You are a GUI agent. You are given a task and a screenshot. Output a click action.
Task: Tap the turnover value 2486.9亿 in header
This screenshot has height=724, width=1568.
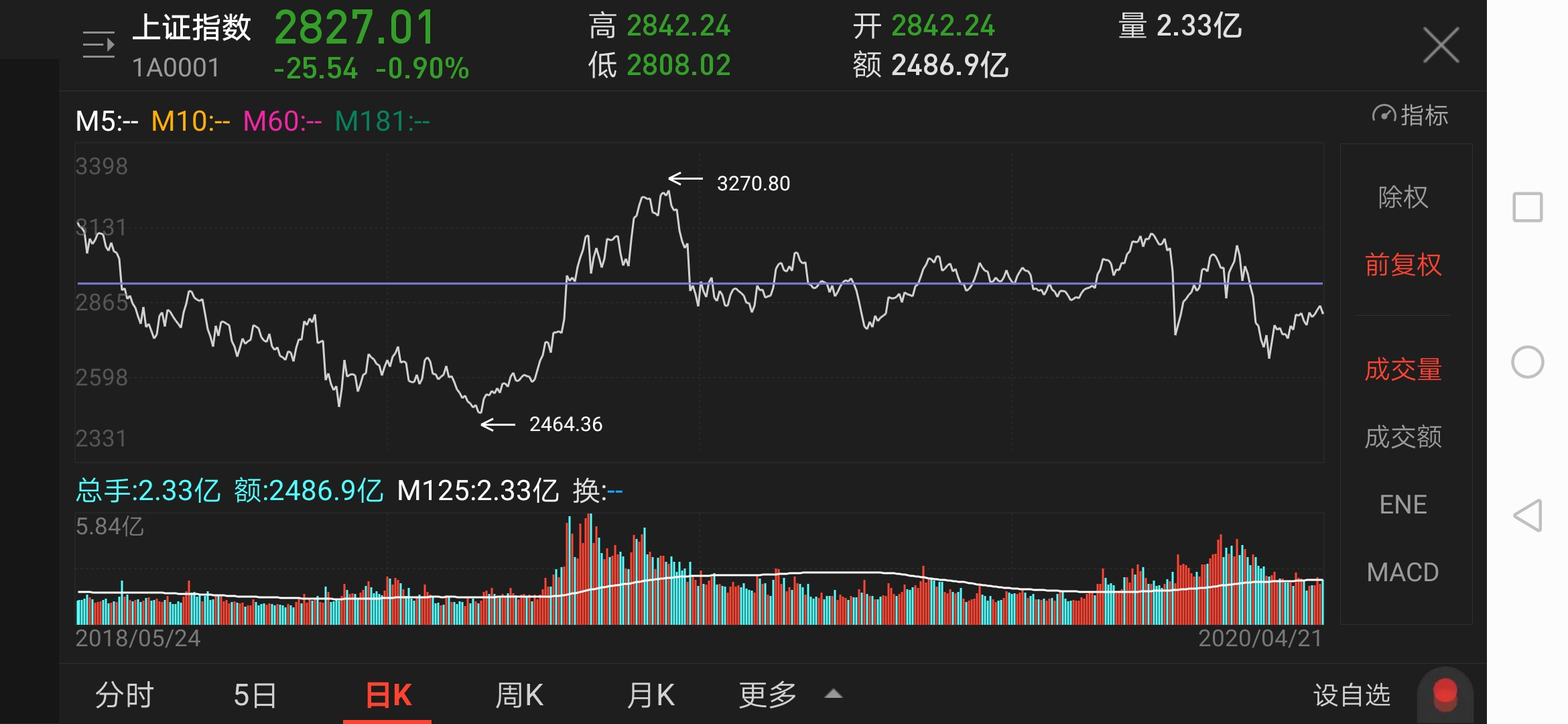pyautogui.click(x=950, y=65)
